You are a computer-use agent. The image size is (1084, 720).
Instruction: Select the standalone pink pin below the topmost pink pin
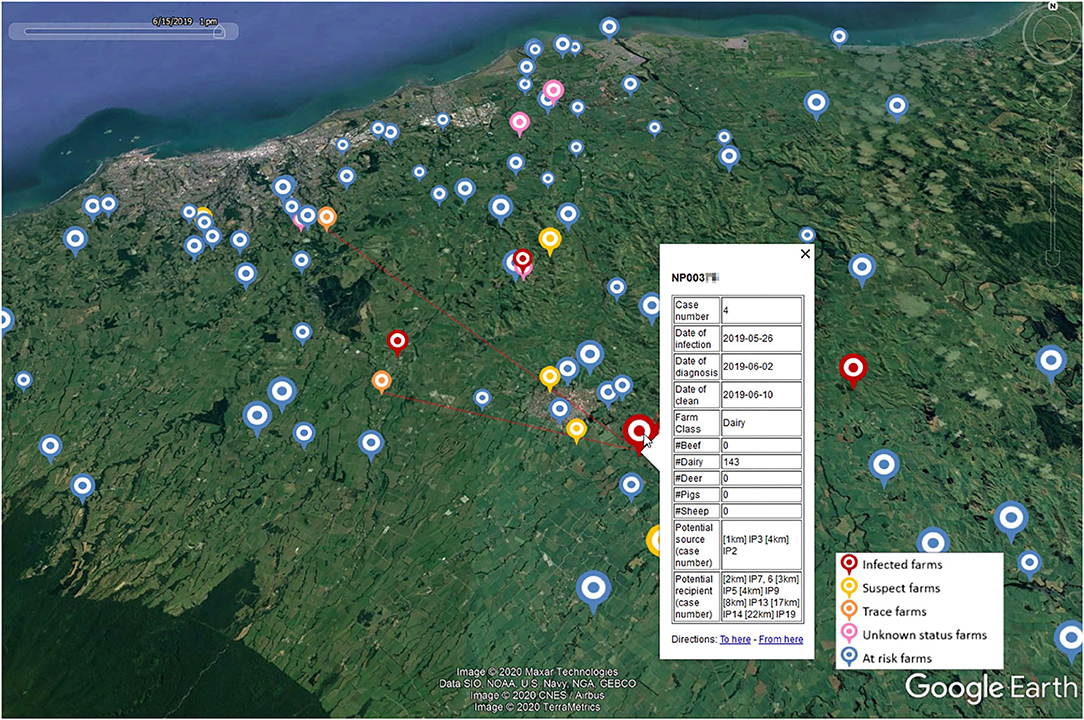coord(519,124)
